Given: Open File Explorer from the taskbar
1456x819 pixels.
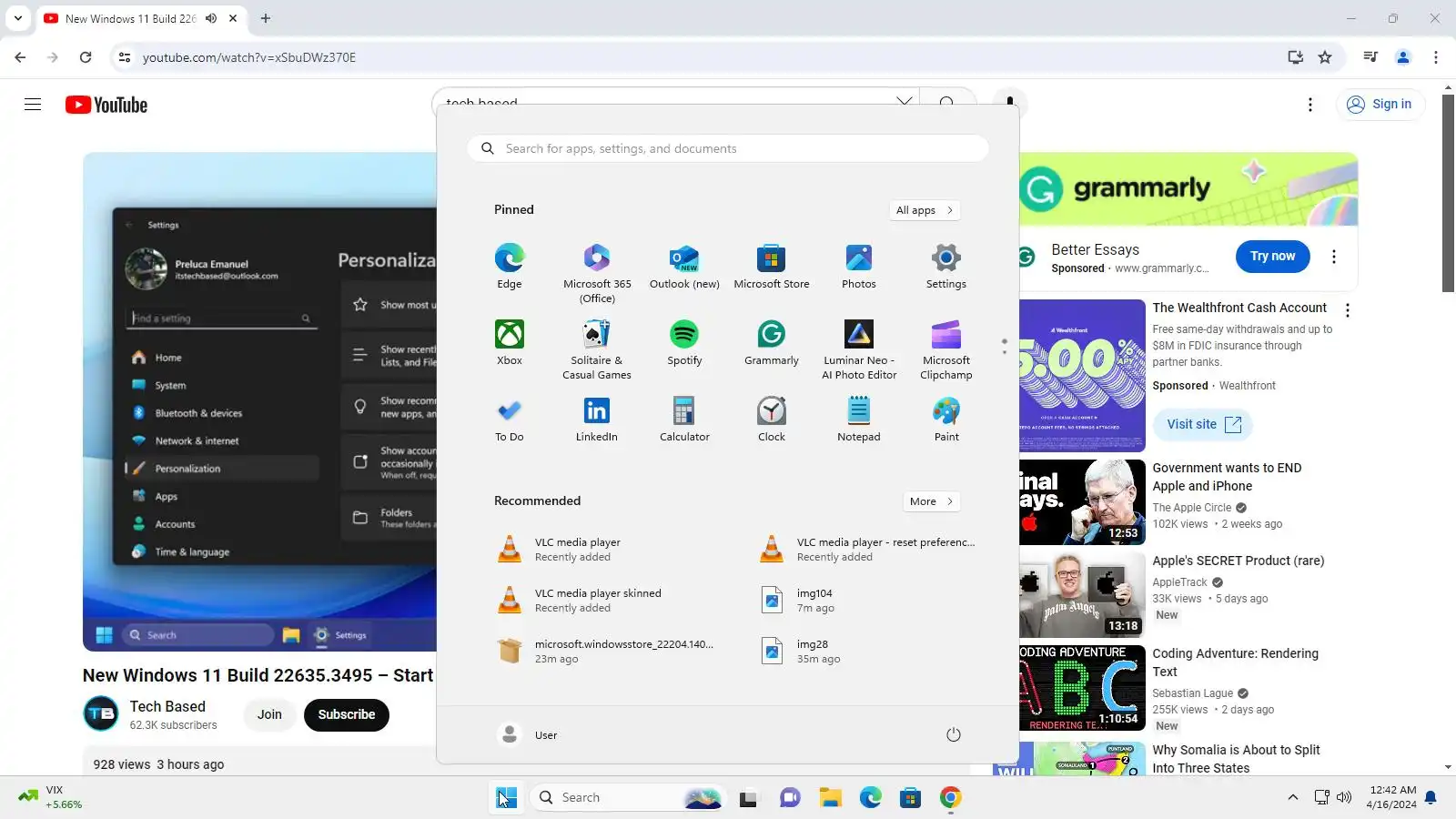Looking at the screenshot, I should click(830, 798).
